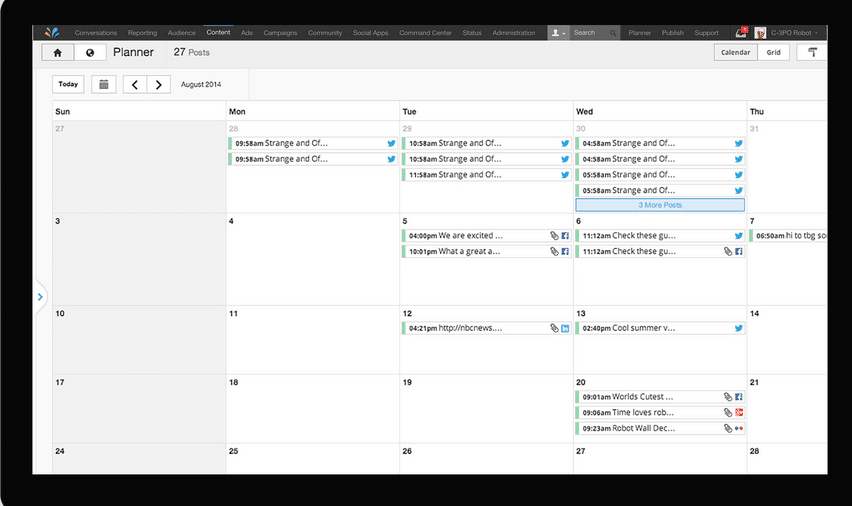Go to the next month arrow
This screenshot has height=506, width=852.
click(158, 85)
